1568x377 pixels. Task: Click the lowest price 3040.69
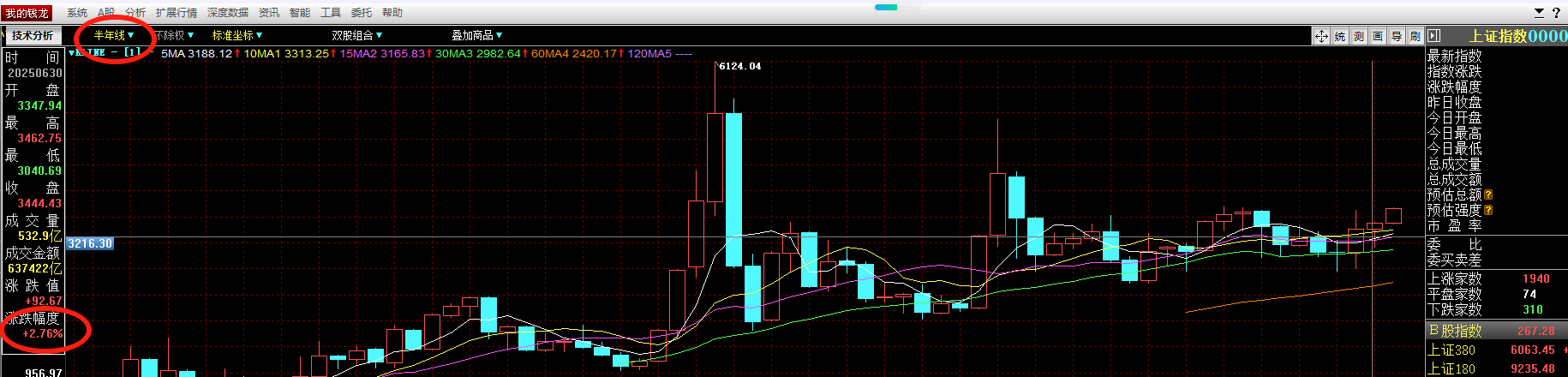pos(39,171)
